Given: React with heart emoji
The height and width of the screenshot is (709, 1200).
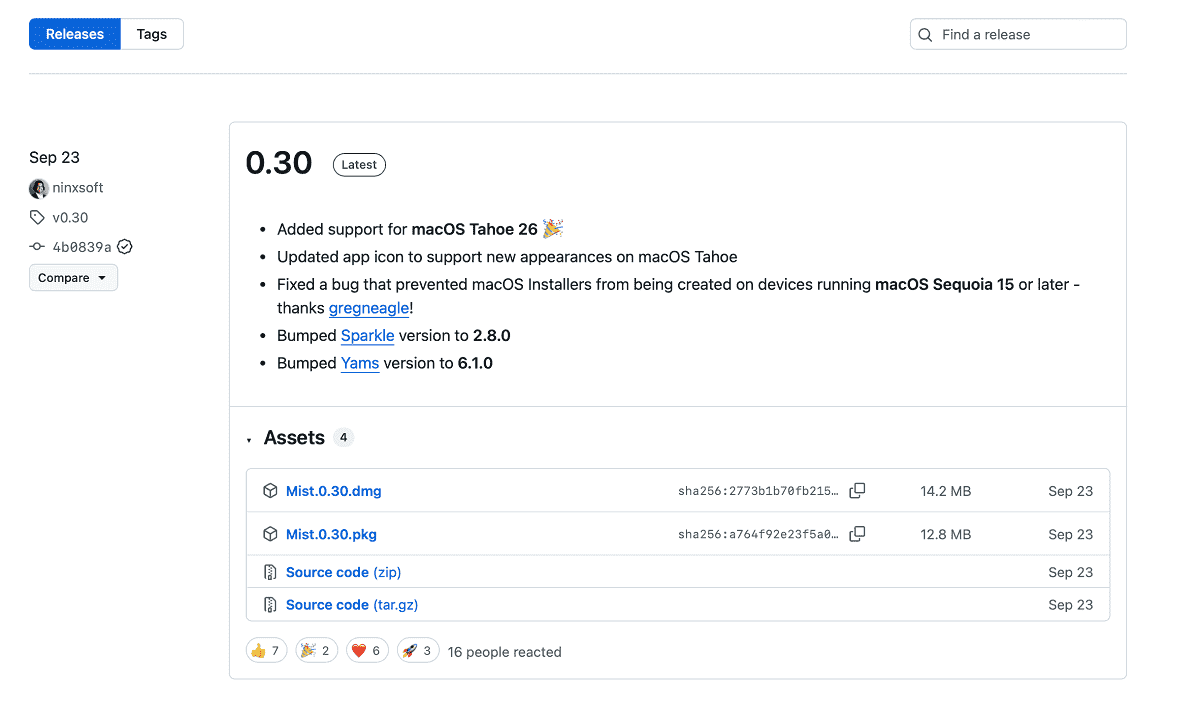Looking at the screenshot, I should pyautogui.click(x=368, y=651).
